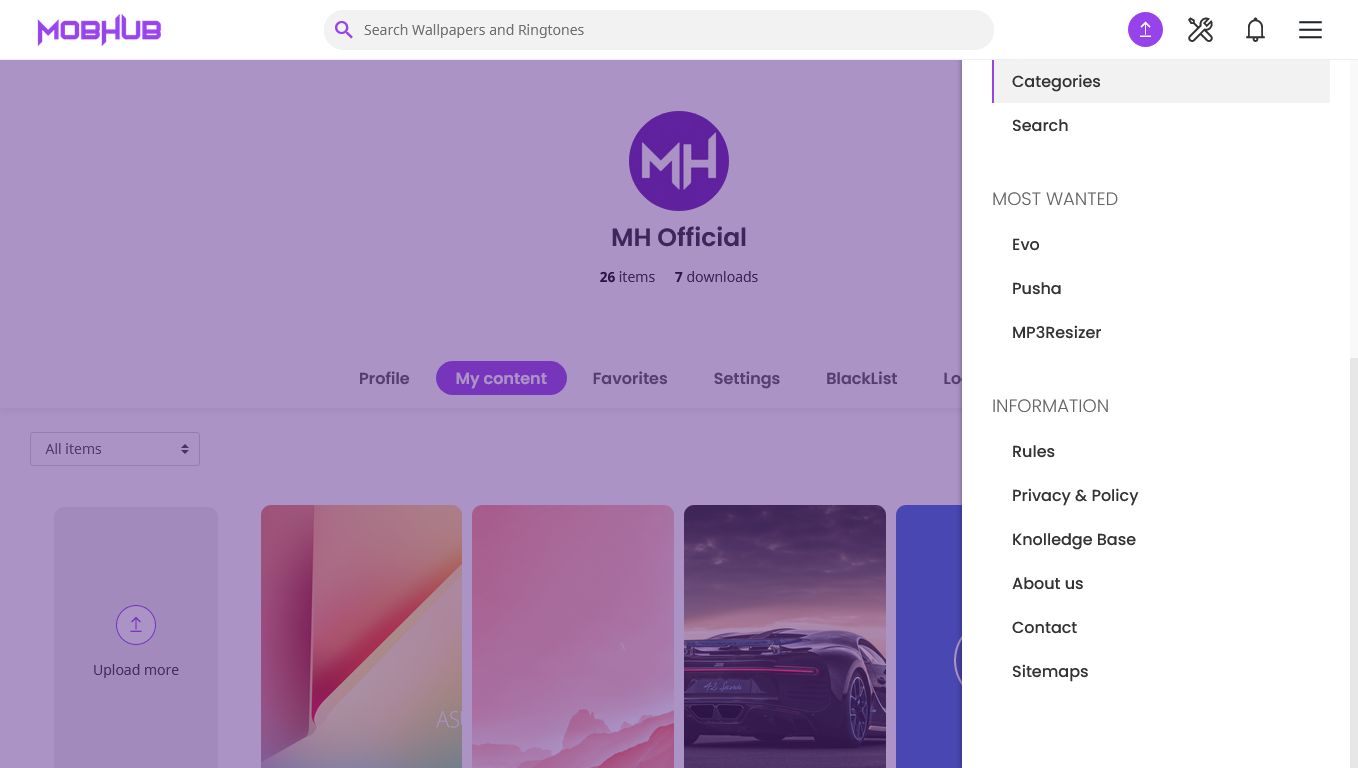Open the Favorites tab
Image resolution: width=1358 pixels, height=768 pixels.
pos(630,378)
